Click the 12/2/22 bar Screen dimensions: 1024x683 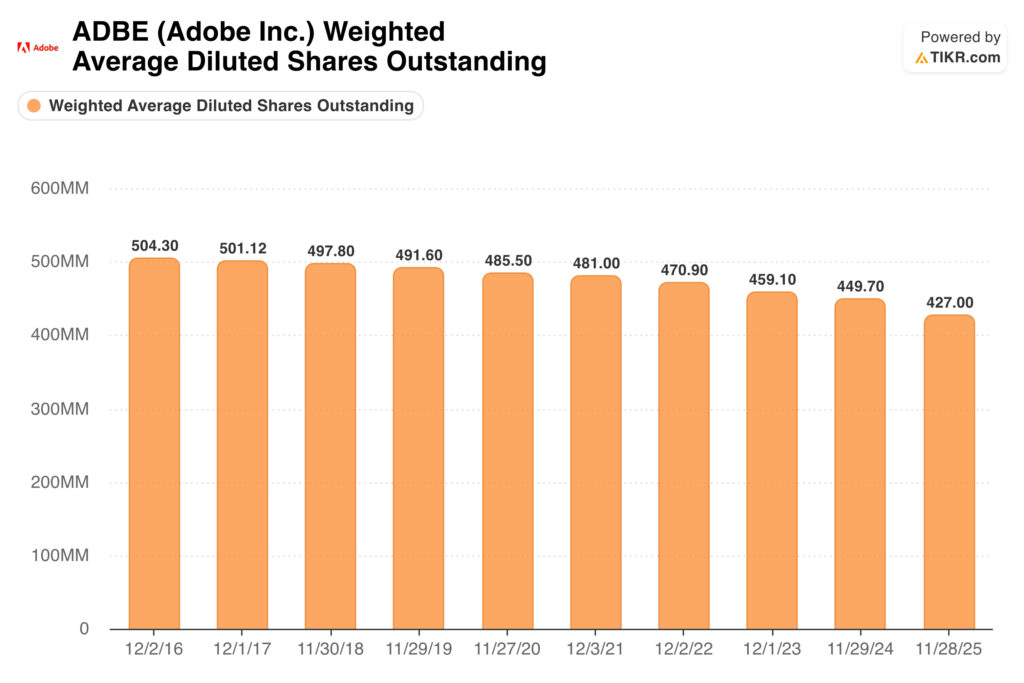(683, 455)
